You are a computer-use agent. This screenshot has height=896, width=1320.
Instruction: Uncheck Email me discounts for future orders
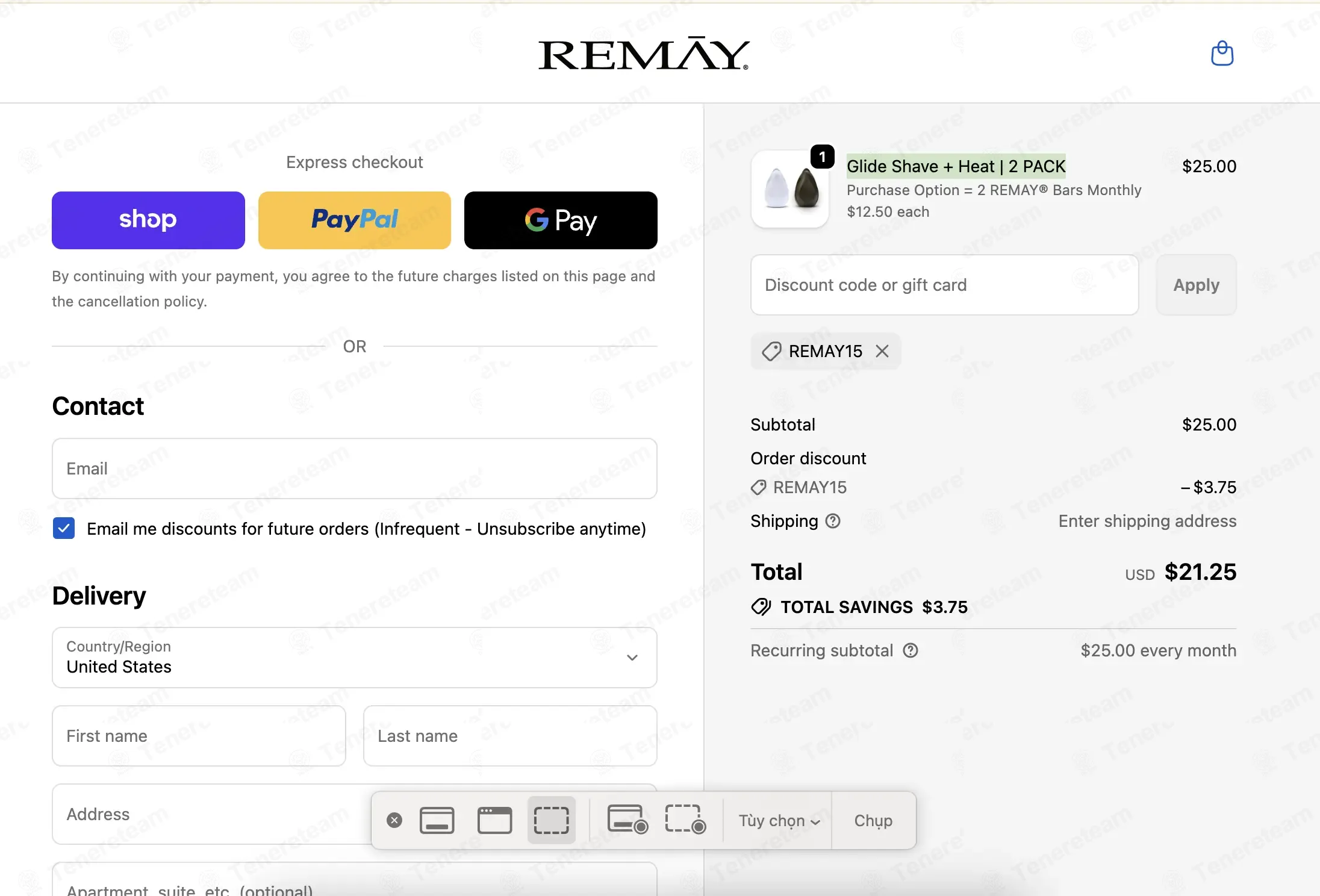click(x=64, y=528)
